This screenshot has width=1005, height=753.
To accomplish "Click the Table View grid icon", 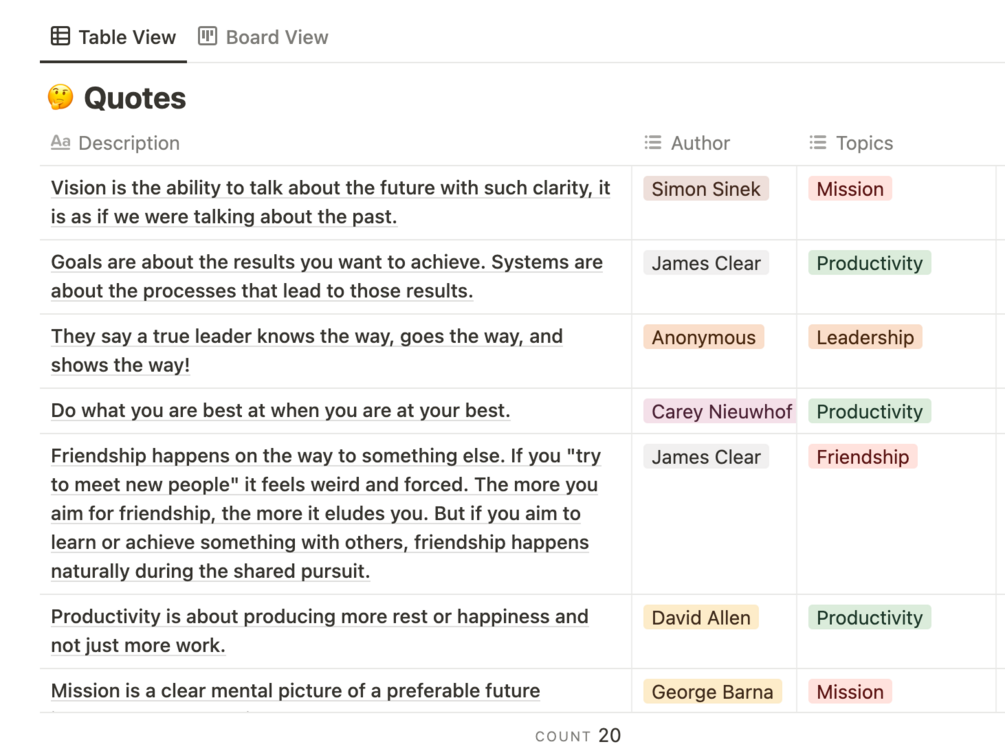I will [60, 36].
